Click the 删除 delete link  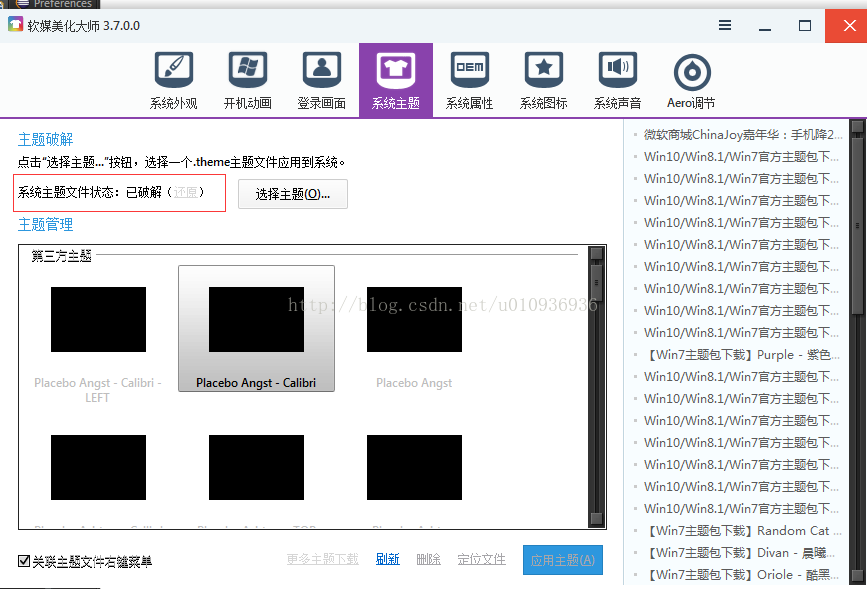429,559
